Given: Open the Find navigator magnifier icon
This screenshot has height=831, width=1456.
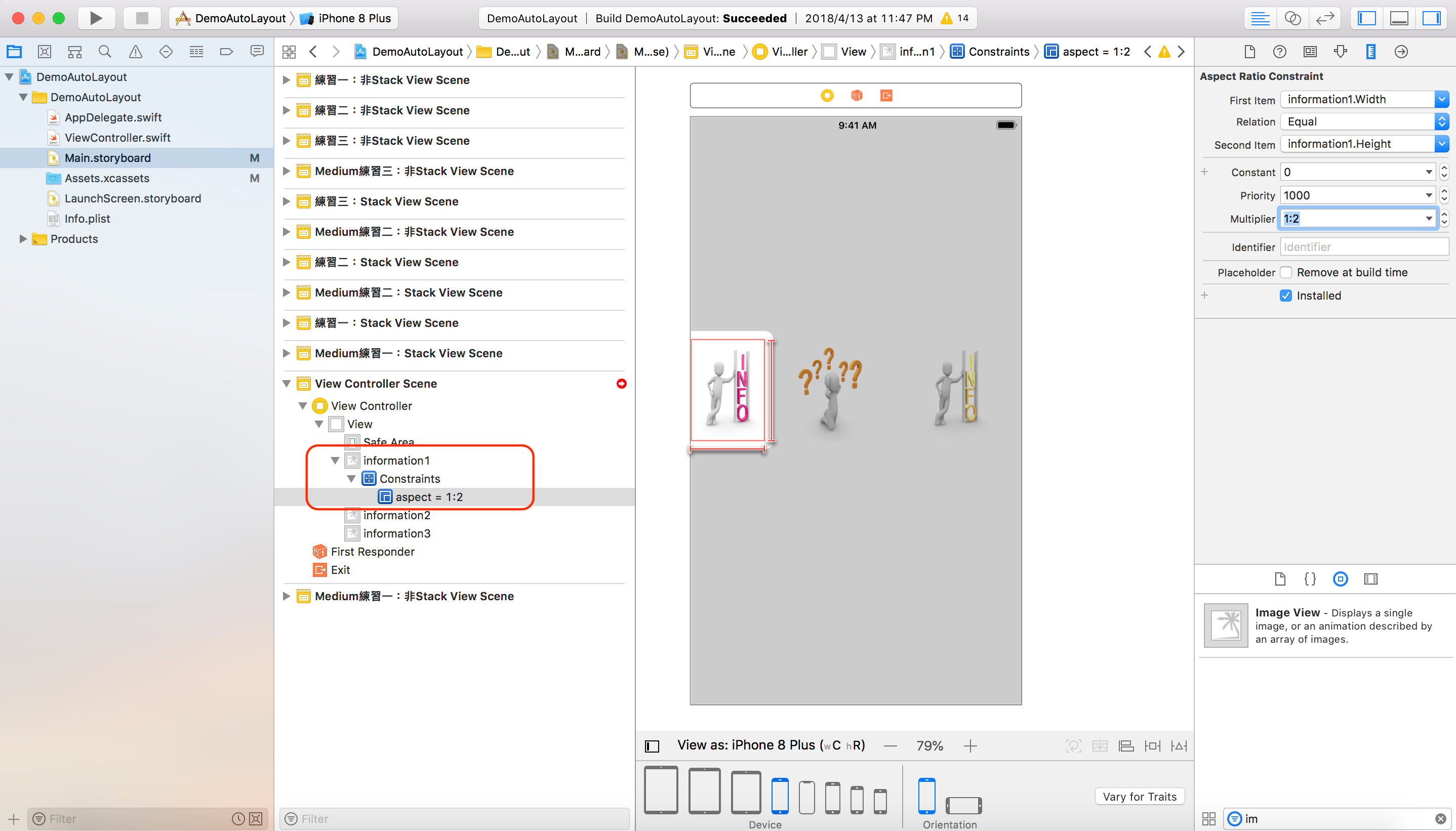Looking at the screenshot, I should coord(104,51).
